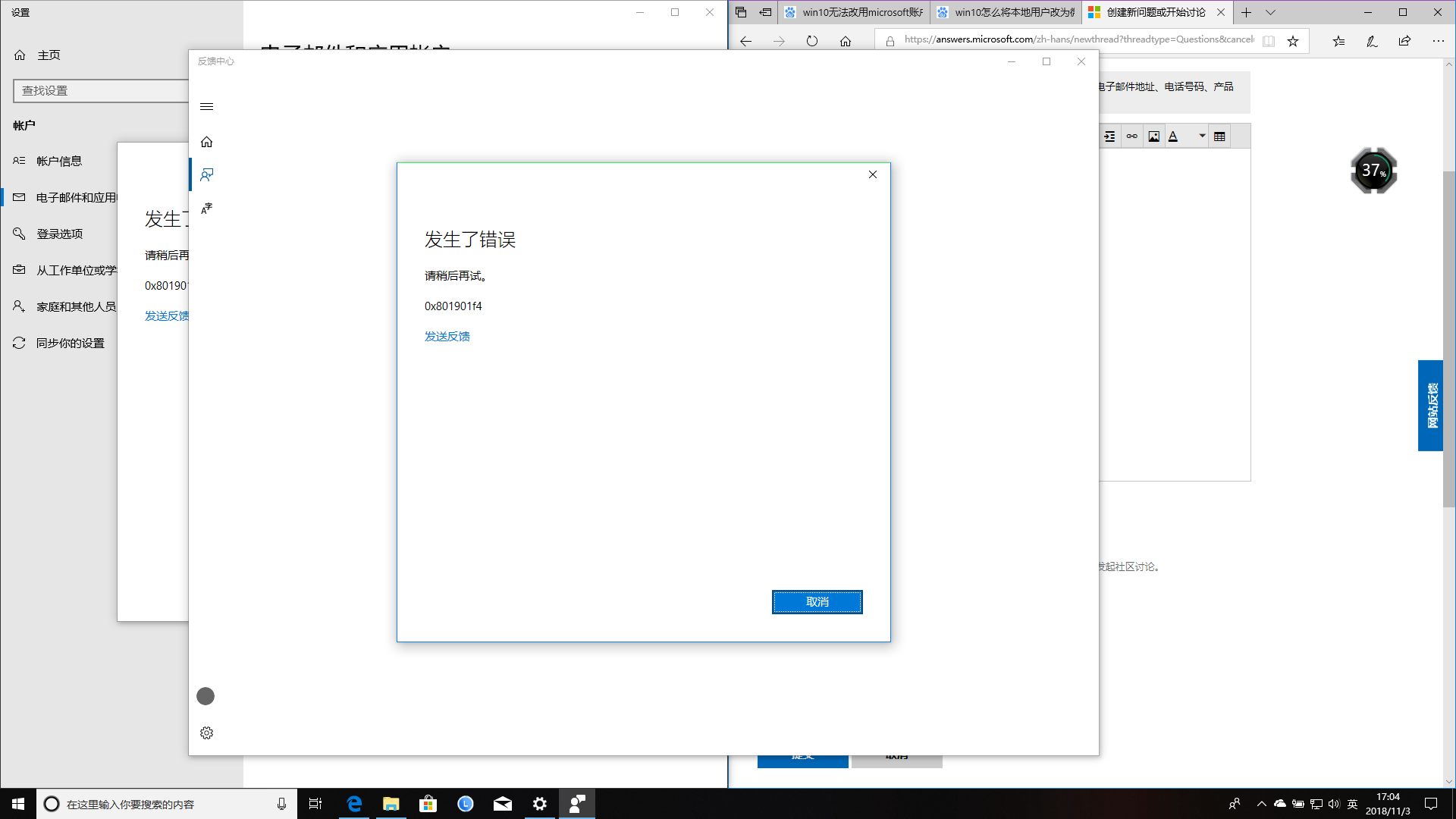Expand font color dropdown arrow
1456x819 pixels.
(1202, 136)
